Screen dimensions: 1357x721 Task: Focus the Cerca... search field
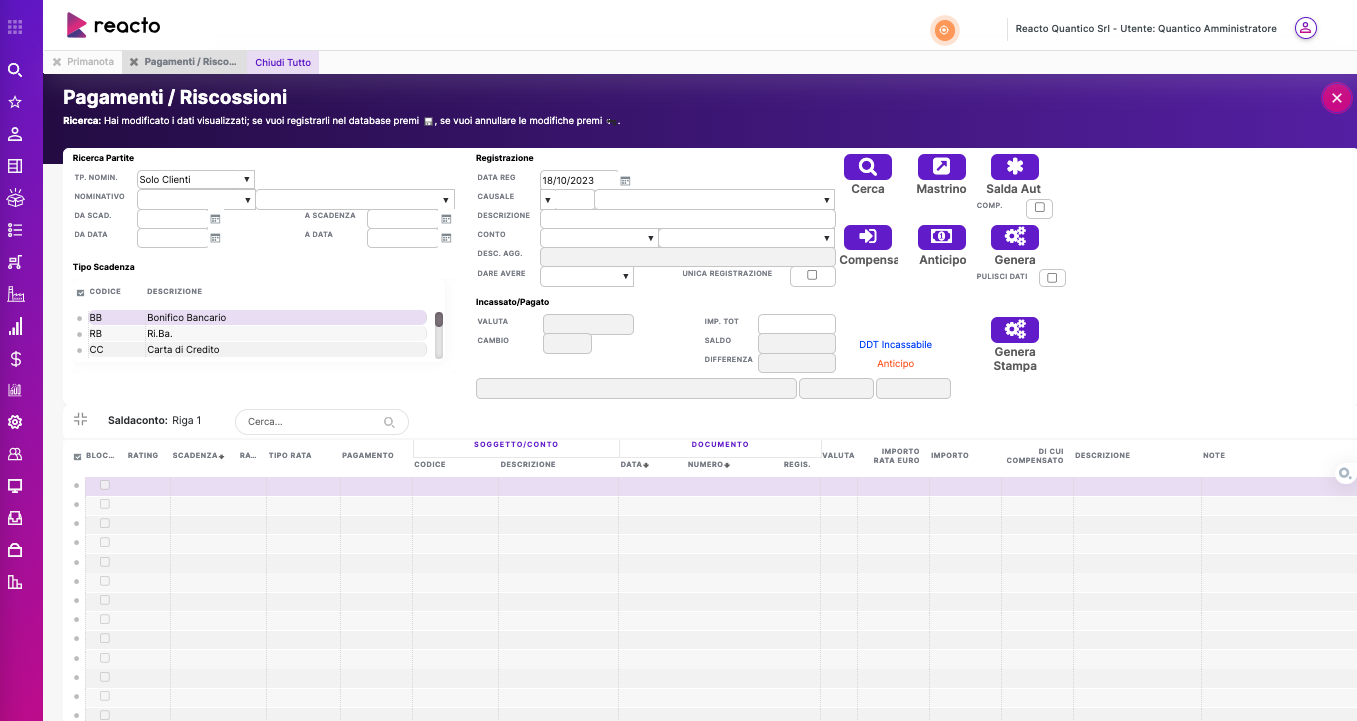click(321, 422)
